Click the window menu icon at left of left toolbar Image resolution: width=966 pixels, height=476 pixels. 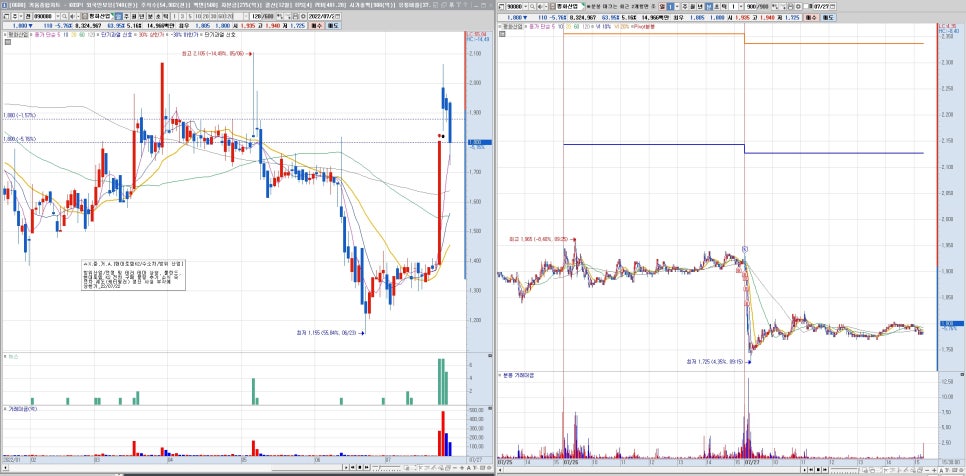point(6,17)
